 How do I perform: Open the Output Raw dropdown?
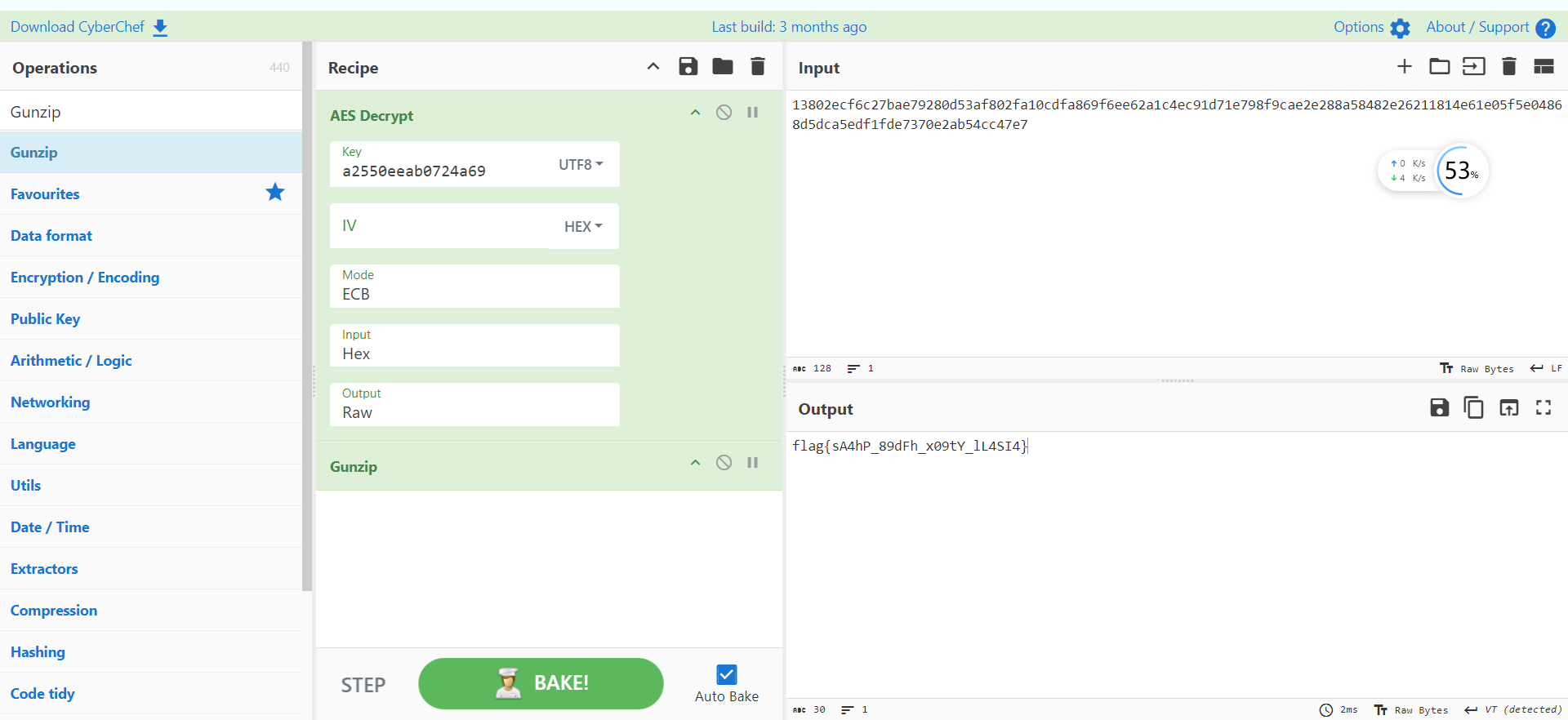coord(474,404)
